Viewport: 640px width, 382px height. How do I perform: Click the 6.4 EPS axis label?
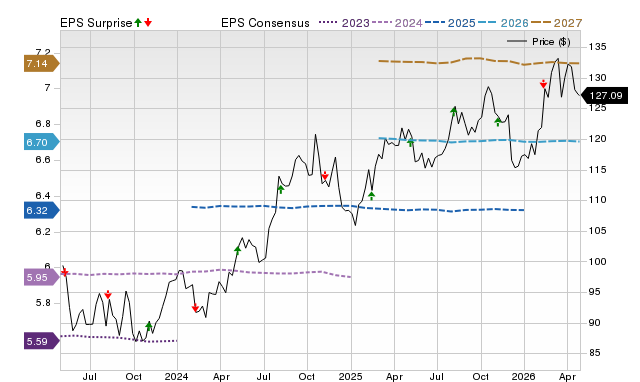coord(43,195)
